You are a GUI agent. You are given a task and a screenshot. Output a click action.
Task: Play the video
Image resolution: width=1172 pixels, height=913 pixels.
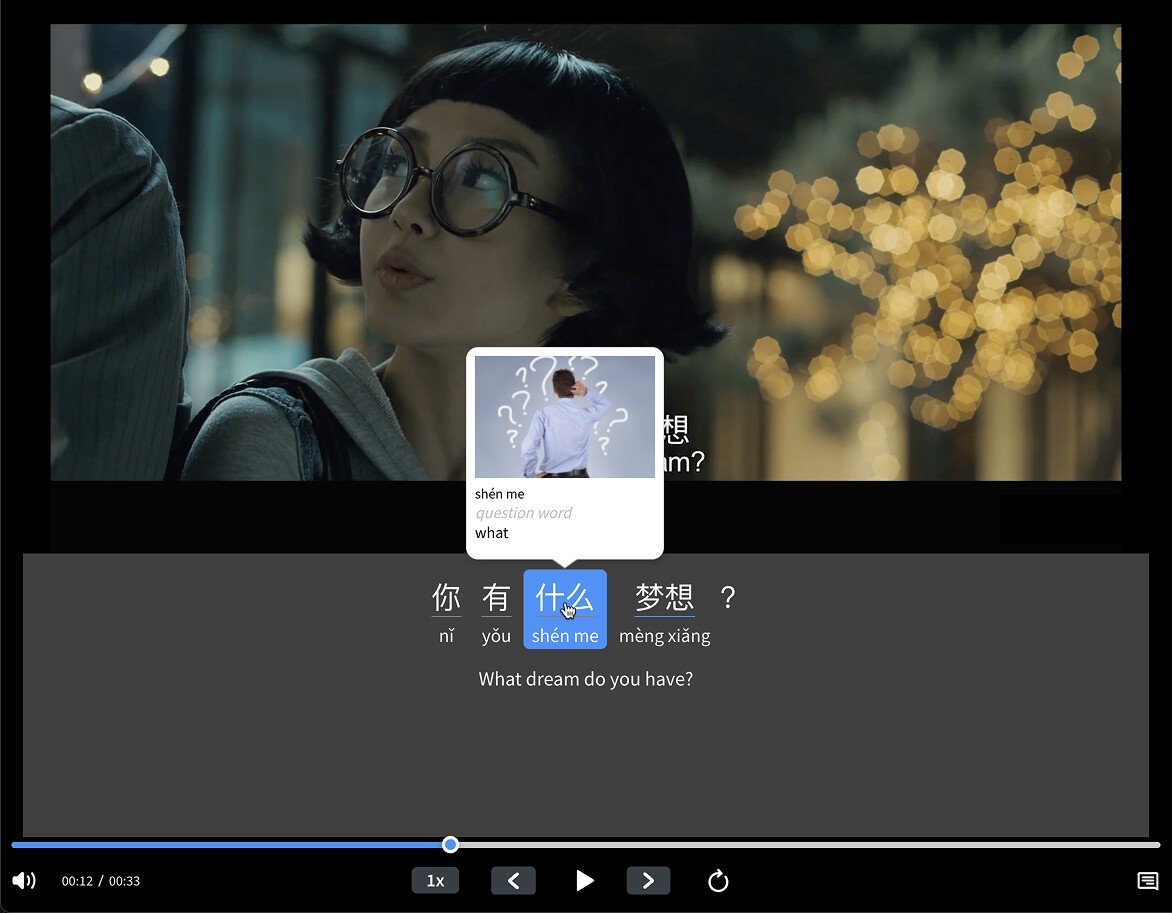coord(585,880)
